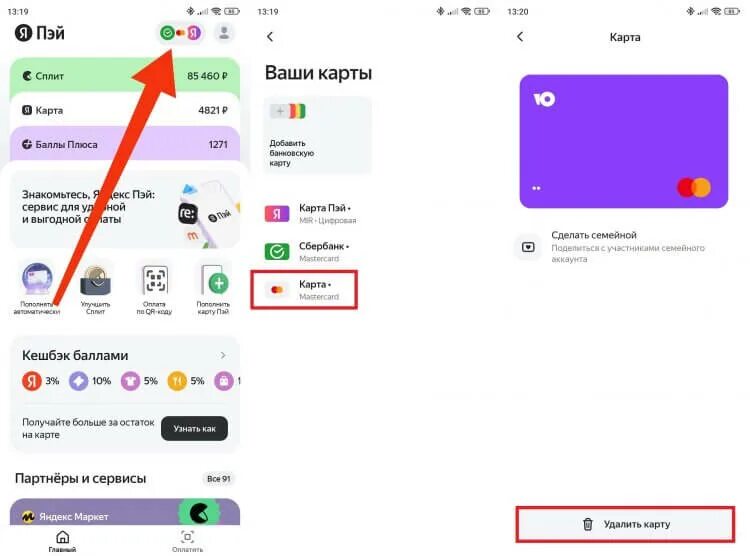Tap the 'Улучшить Сплит' icon
Viewport: 750px width, 556px height.
[x=96, y=279]
